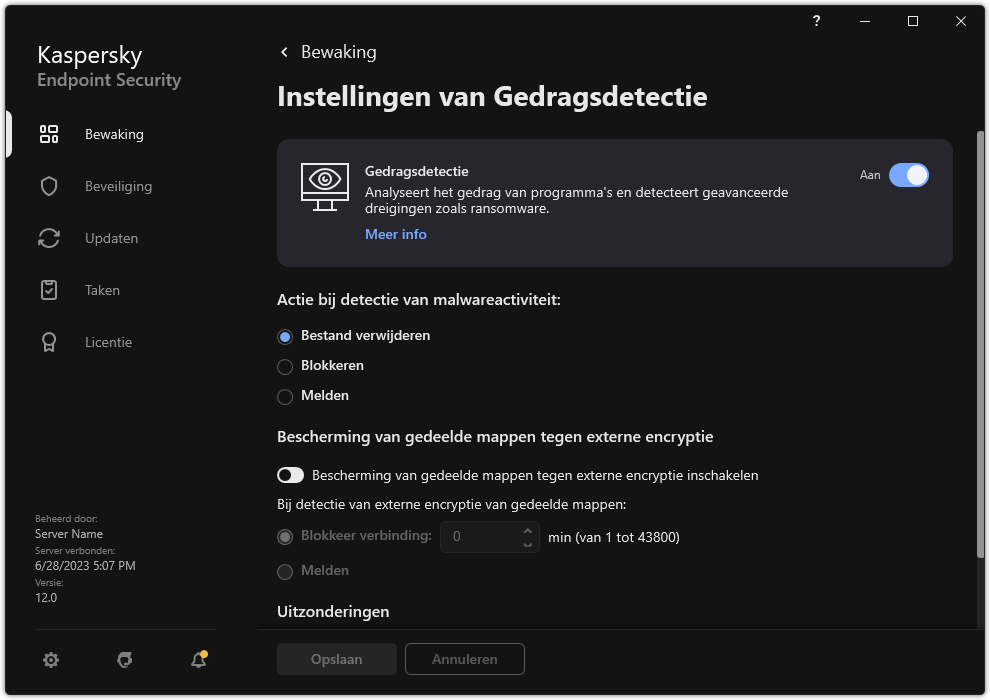Click the Updaten refresh arrows icon
The width and height of the screenshot is (990, 700).
(x=49, y=238)
